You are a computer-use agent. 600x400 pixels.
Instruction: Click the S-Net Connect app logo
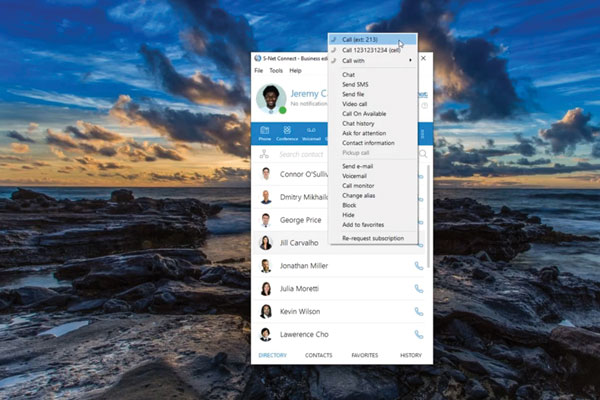point(258,58)
